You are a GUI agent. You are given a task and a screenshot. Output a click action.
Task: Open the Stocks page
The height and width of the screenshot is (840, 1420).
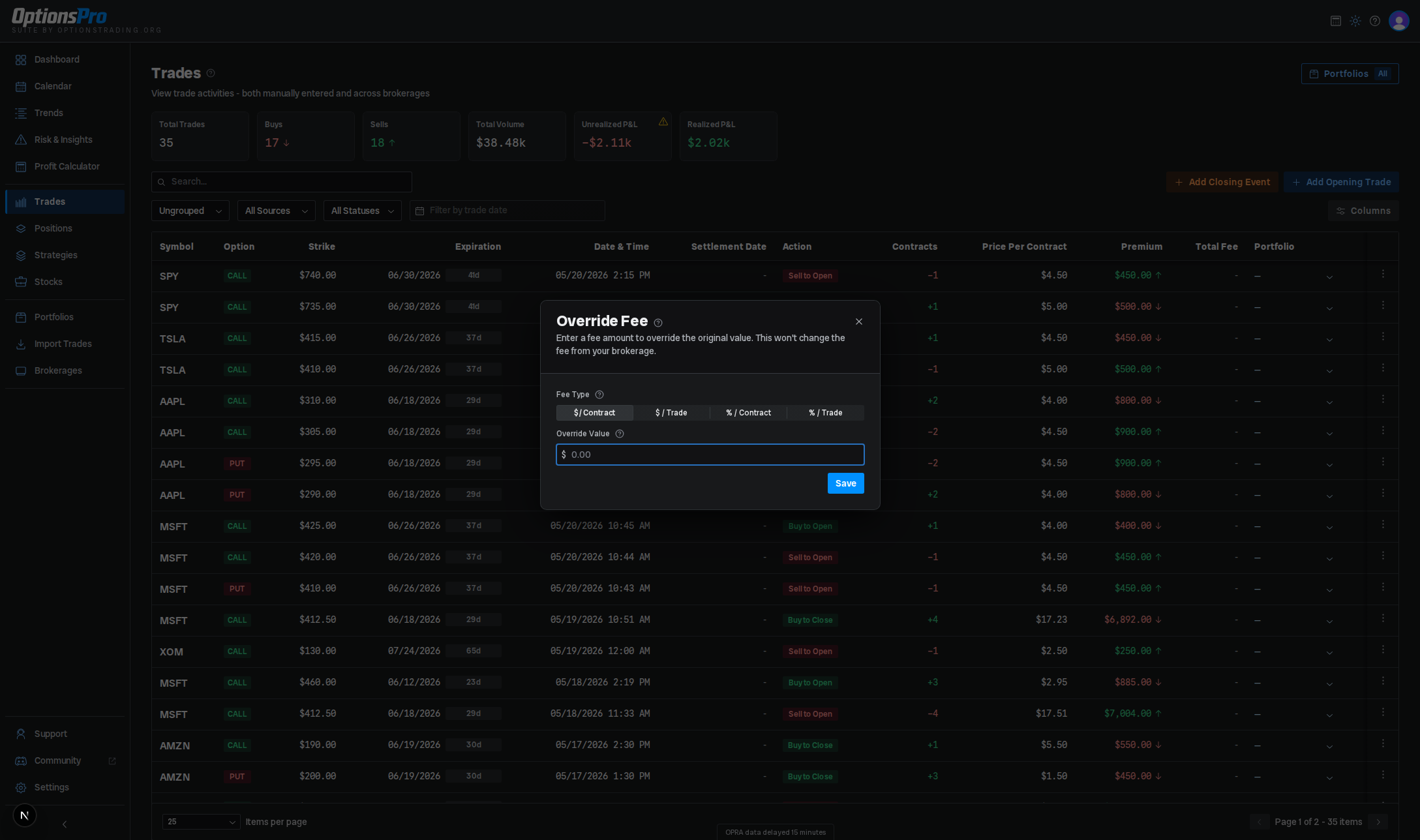coord(65,282)
